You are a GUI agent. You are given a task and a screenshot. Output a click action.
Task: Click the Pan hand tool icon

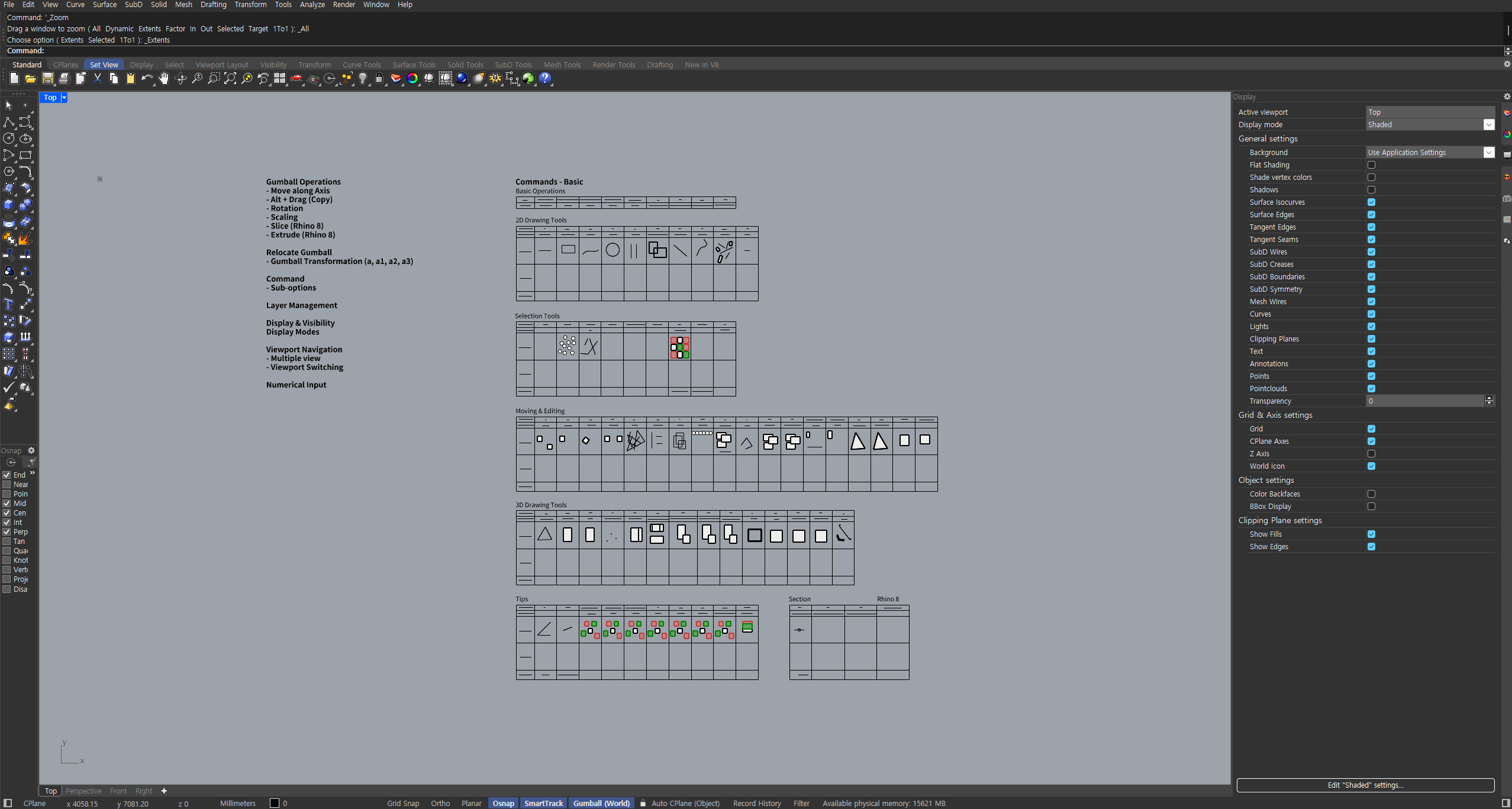(163, 78)
